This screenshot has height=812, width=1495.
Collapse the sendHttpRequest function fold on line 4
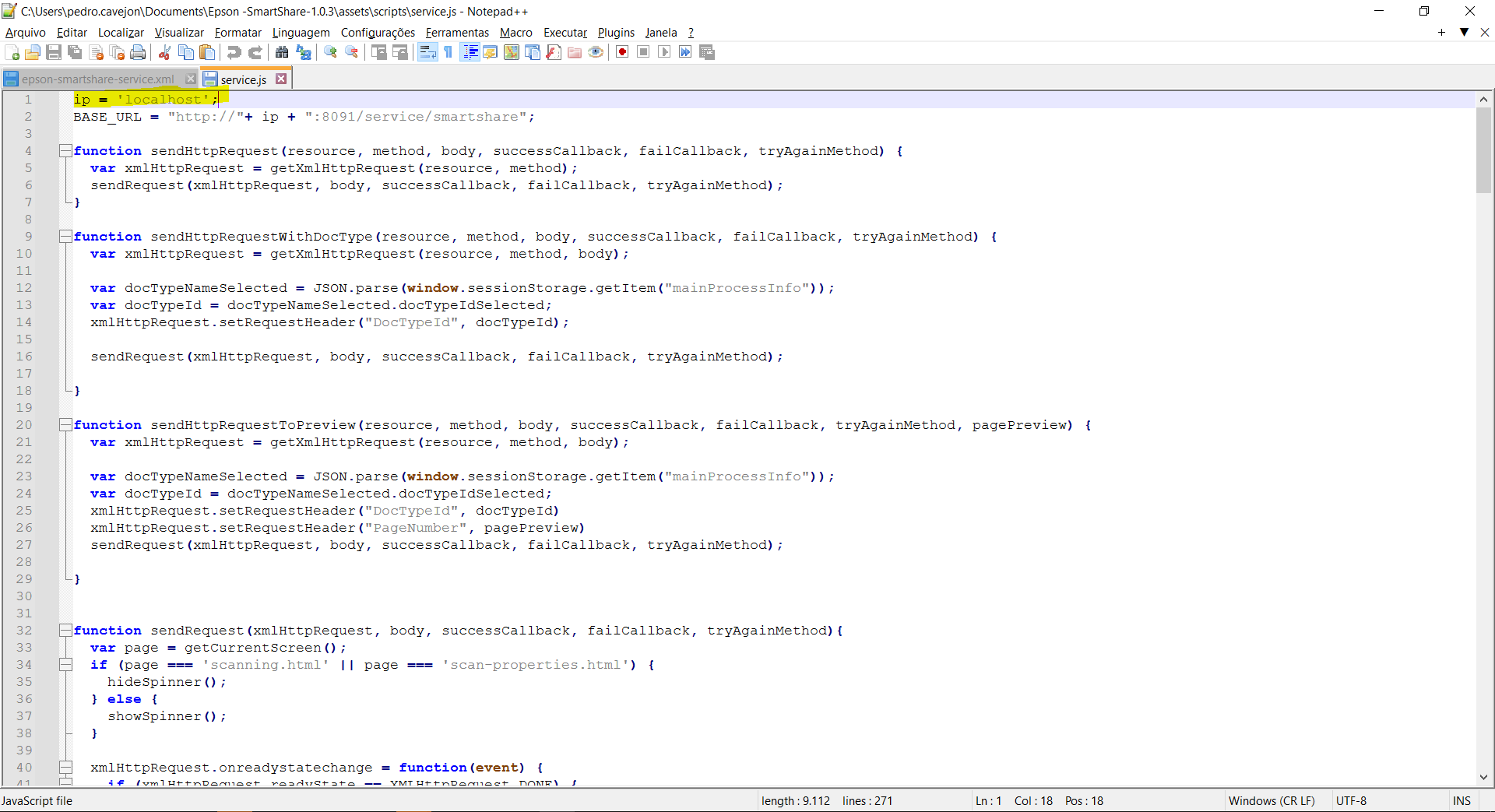pos(65,151)
